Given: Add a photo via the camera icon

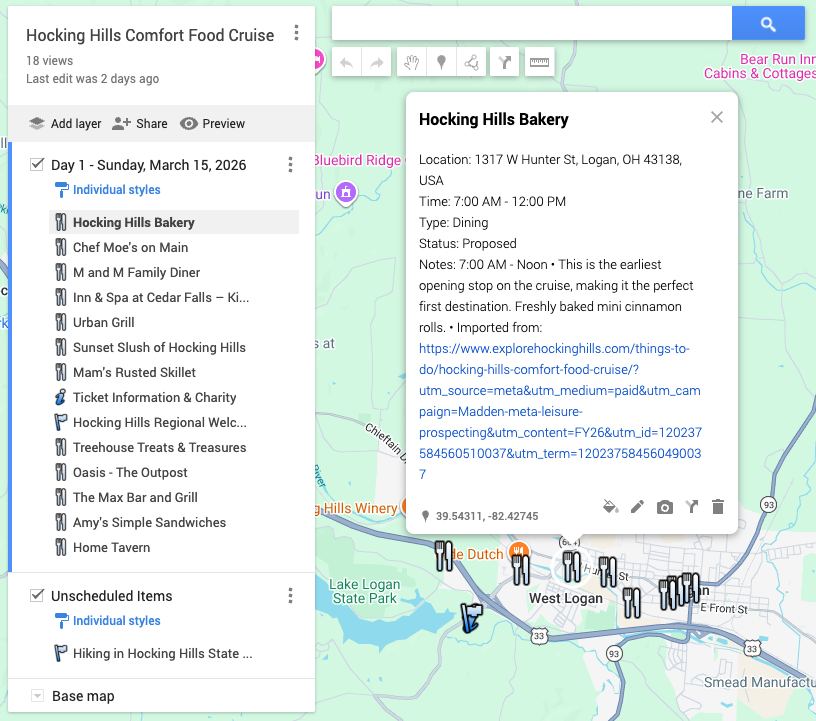Looking at the screenshot, I should point(664,507).
